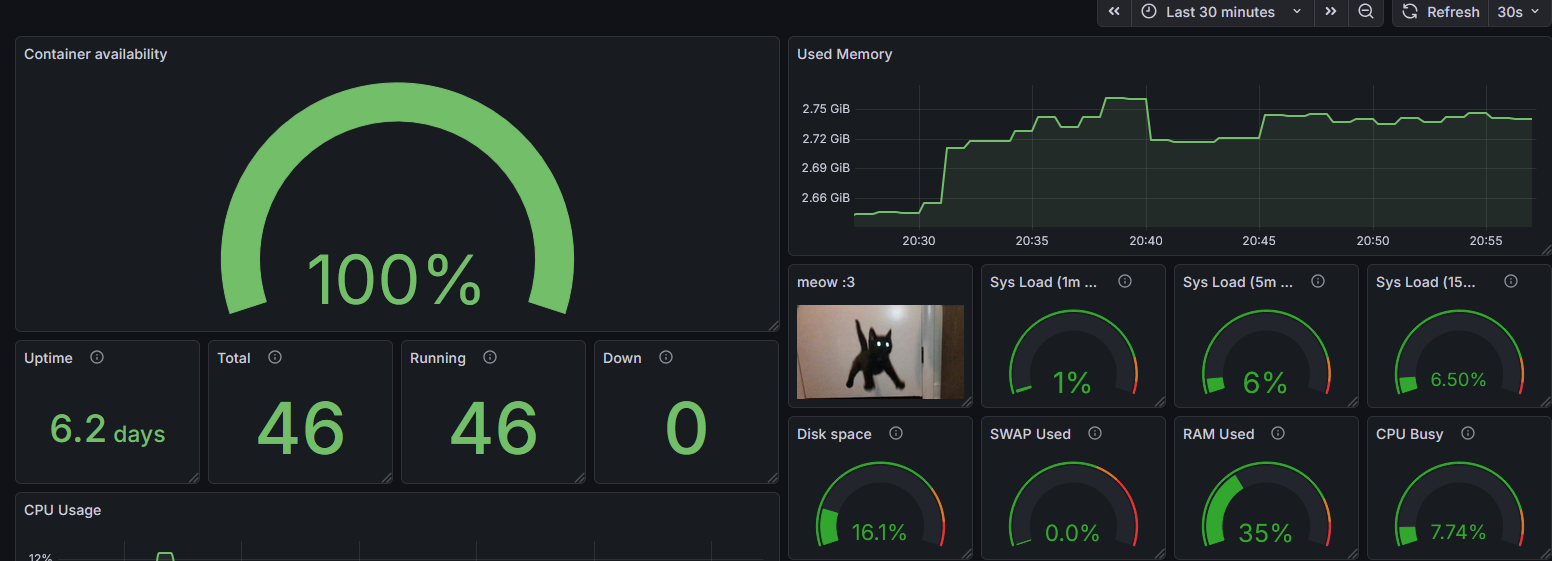The width and height of the screenshot is (1552, 561).
Task: Click the meow :3 panel title
Action: pos(826,282)
